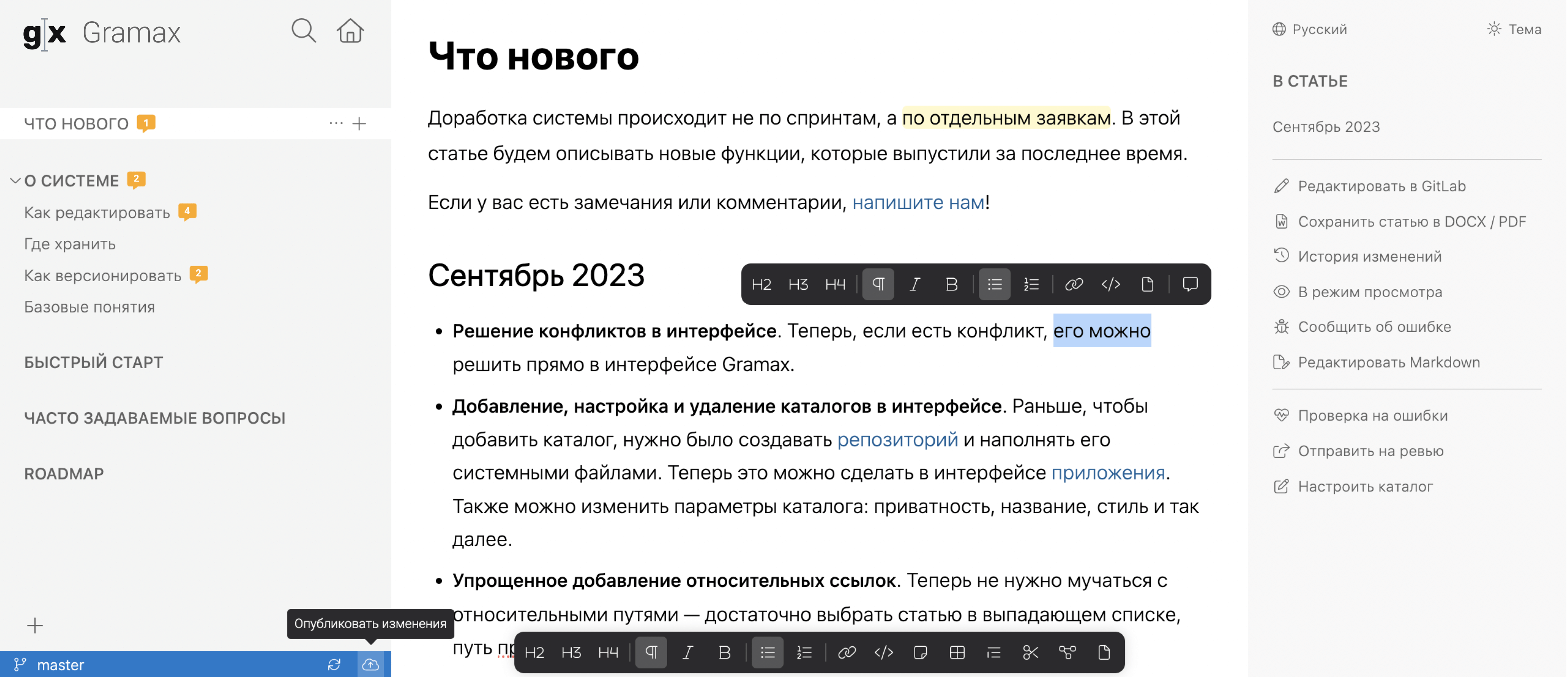Run Проверка на ошибки
The width and height of the screenshot is (1568, 677).
[1361, 415]
